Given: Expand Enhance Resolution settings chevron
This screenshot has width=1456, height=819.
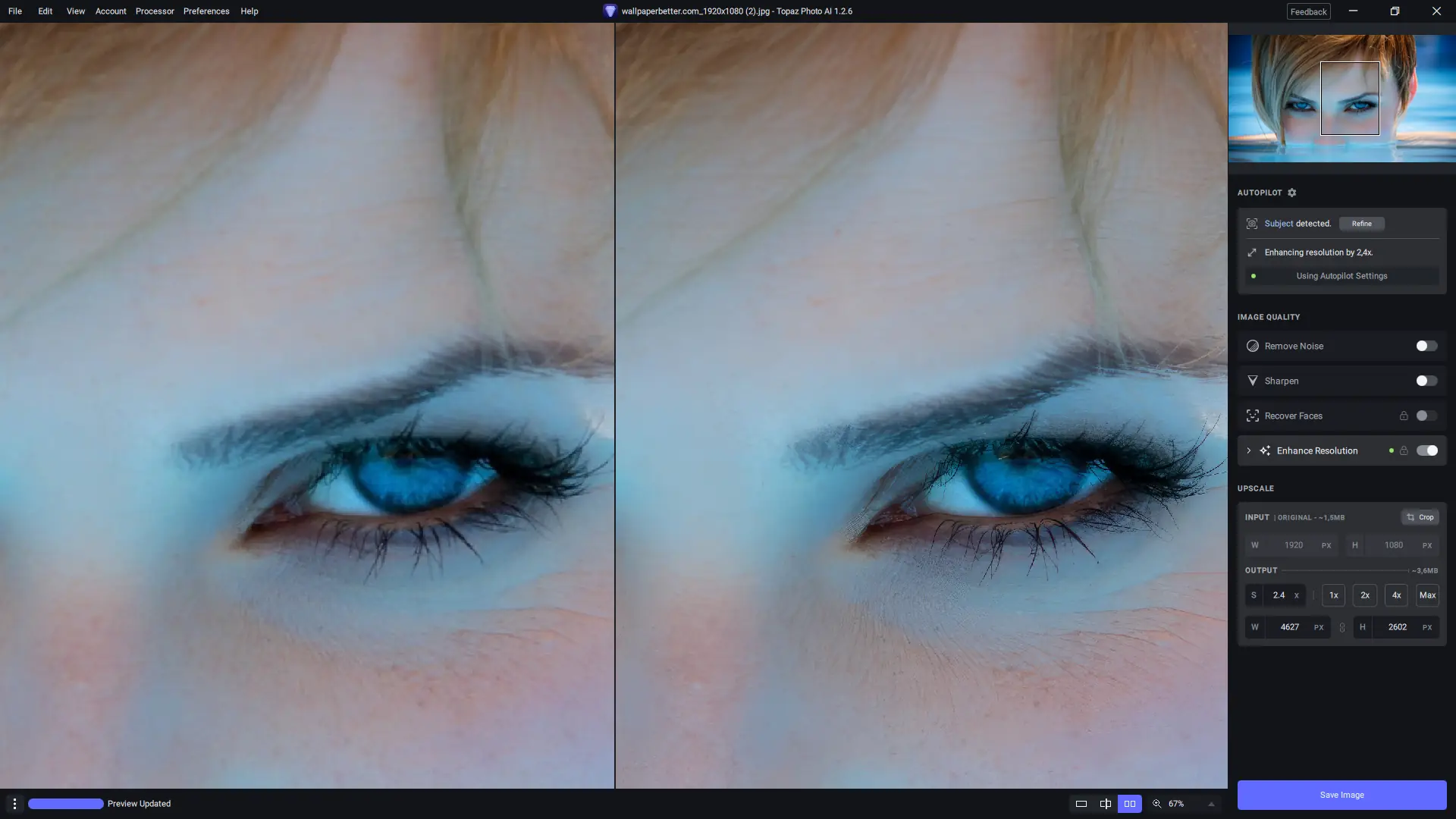Looking at the screenshot, I should click(x=1249, y=450).
